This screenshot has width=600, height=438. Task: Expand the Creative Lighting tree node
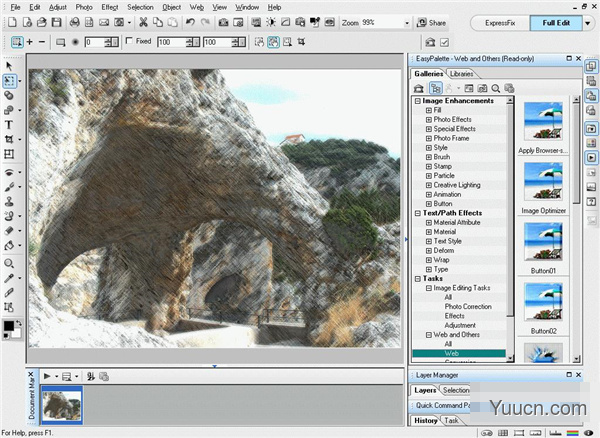429,185
